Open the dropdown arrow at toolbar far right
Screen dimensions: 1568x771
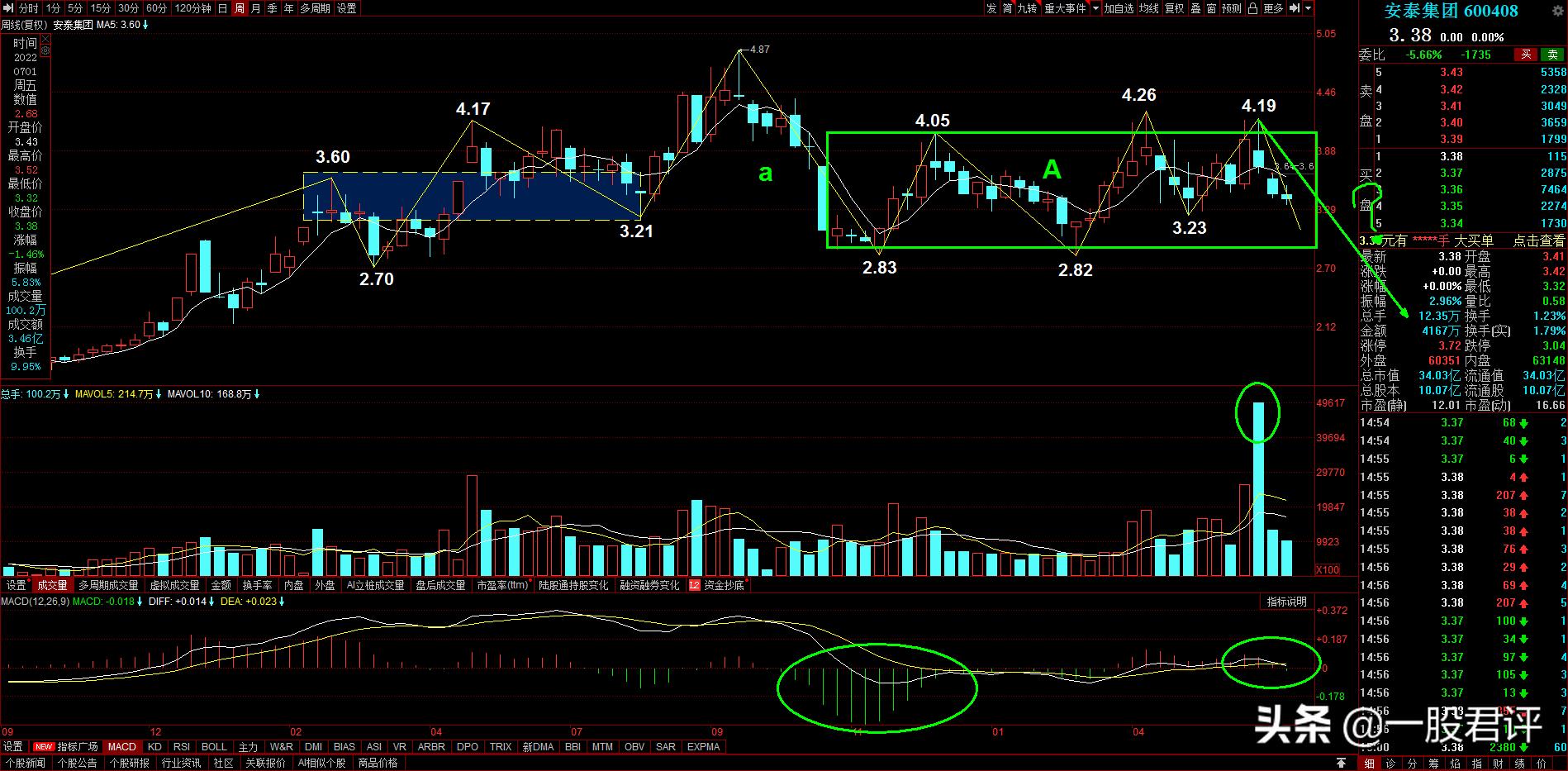point(1308,8)
